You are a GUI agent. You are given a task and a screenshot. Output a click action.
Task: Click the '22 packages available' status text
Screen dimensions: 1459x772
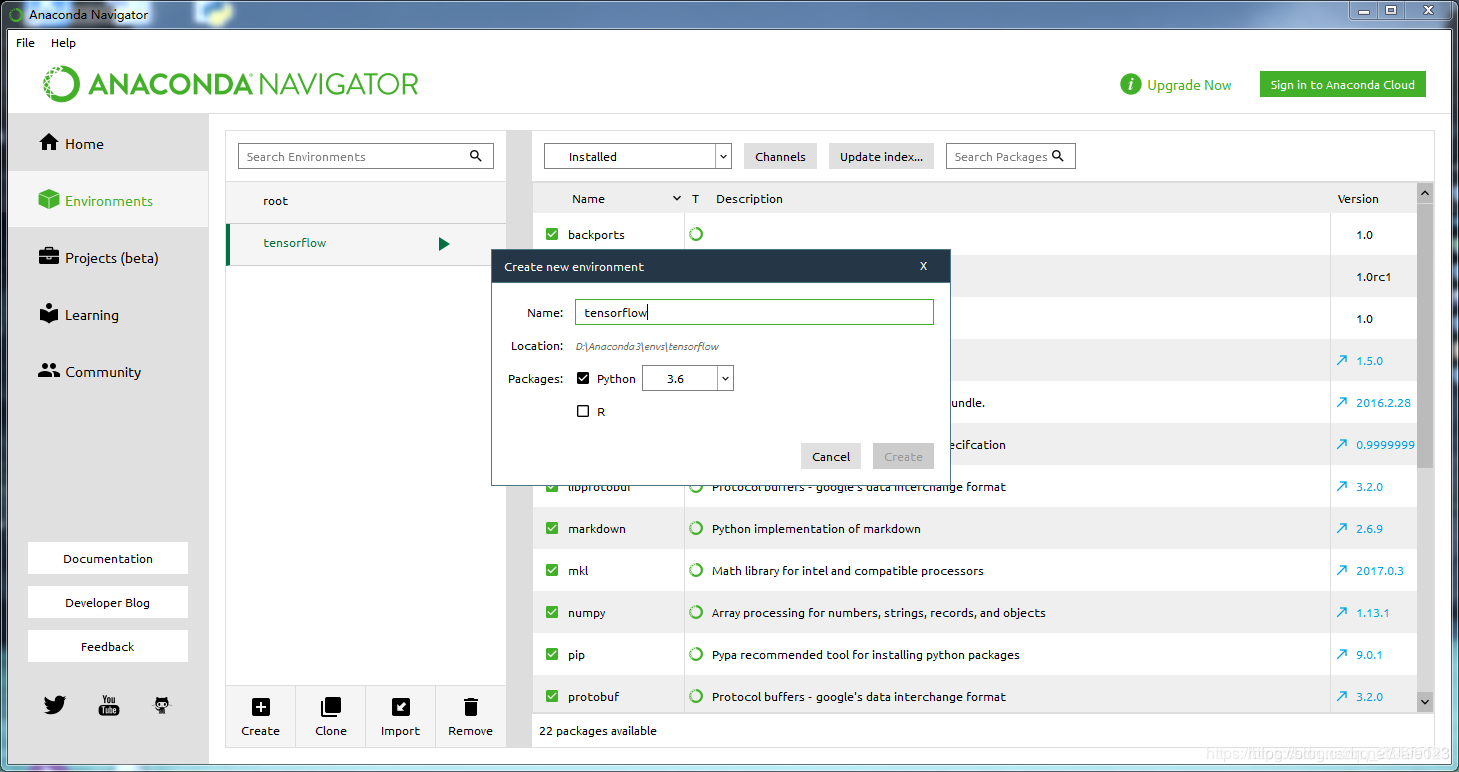point(598,731)
